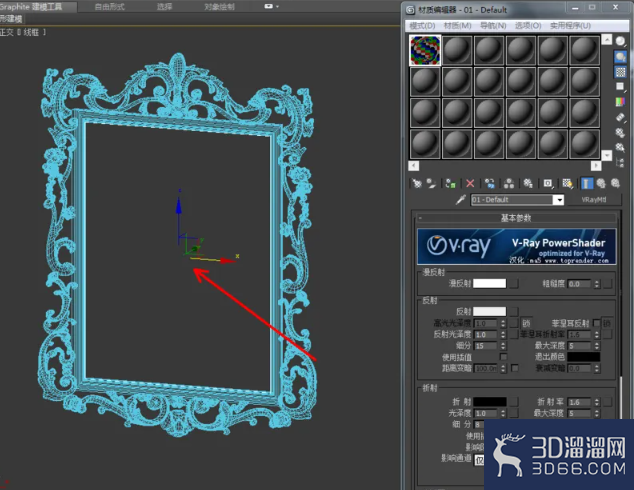Pick material from object with eyedropper

pyautogui.click(x=461, y=200)
